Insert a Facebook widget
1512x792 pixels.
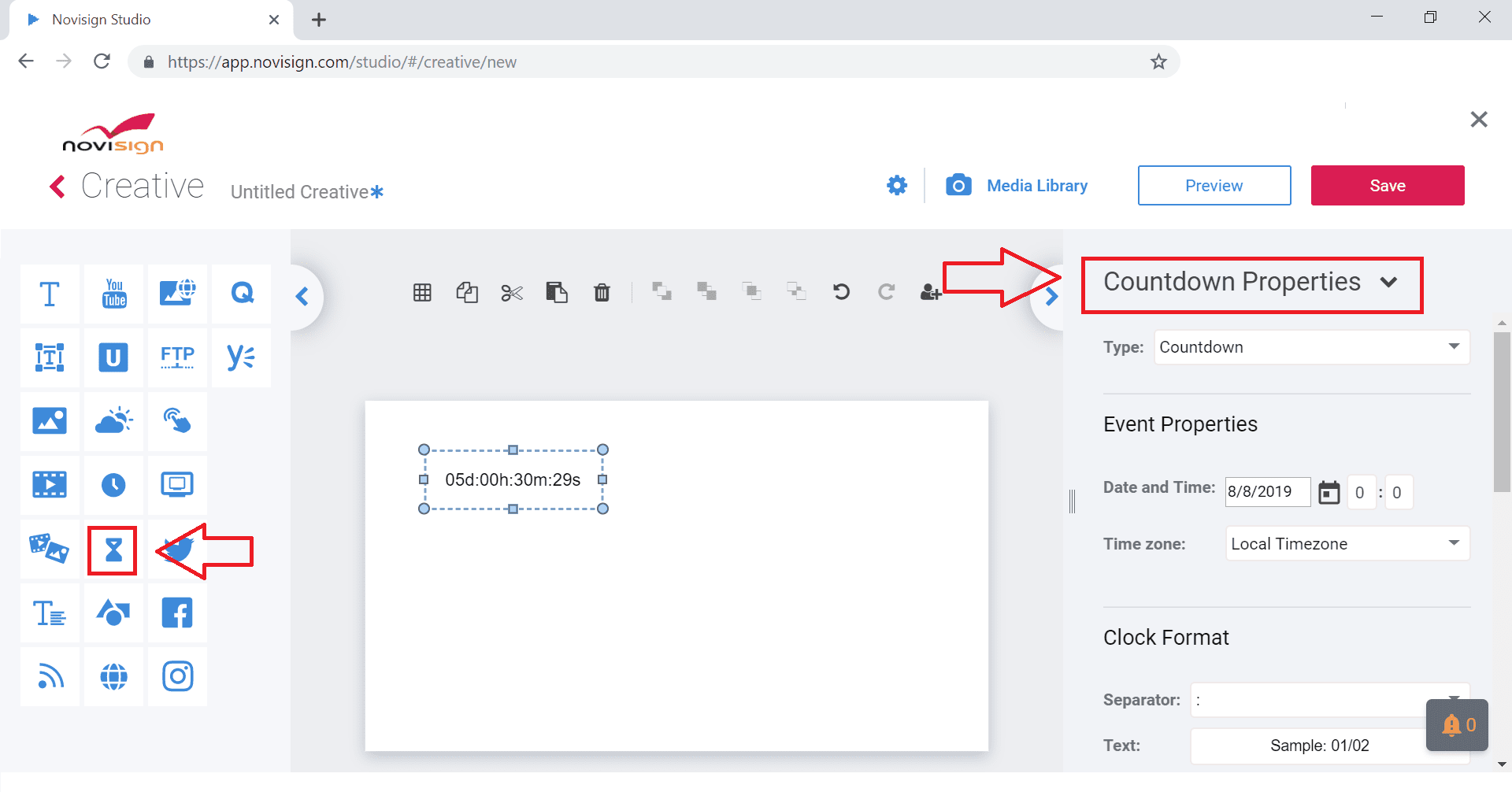pyautogui.click(x=177, y=613)
